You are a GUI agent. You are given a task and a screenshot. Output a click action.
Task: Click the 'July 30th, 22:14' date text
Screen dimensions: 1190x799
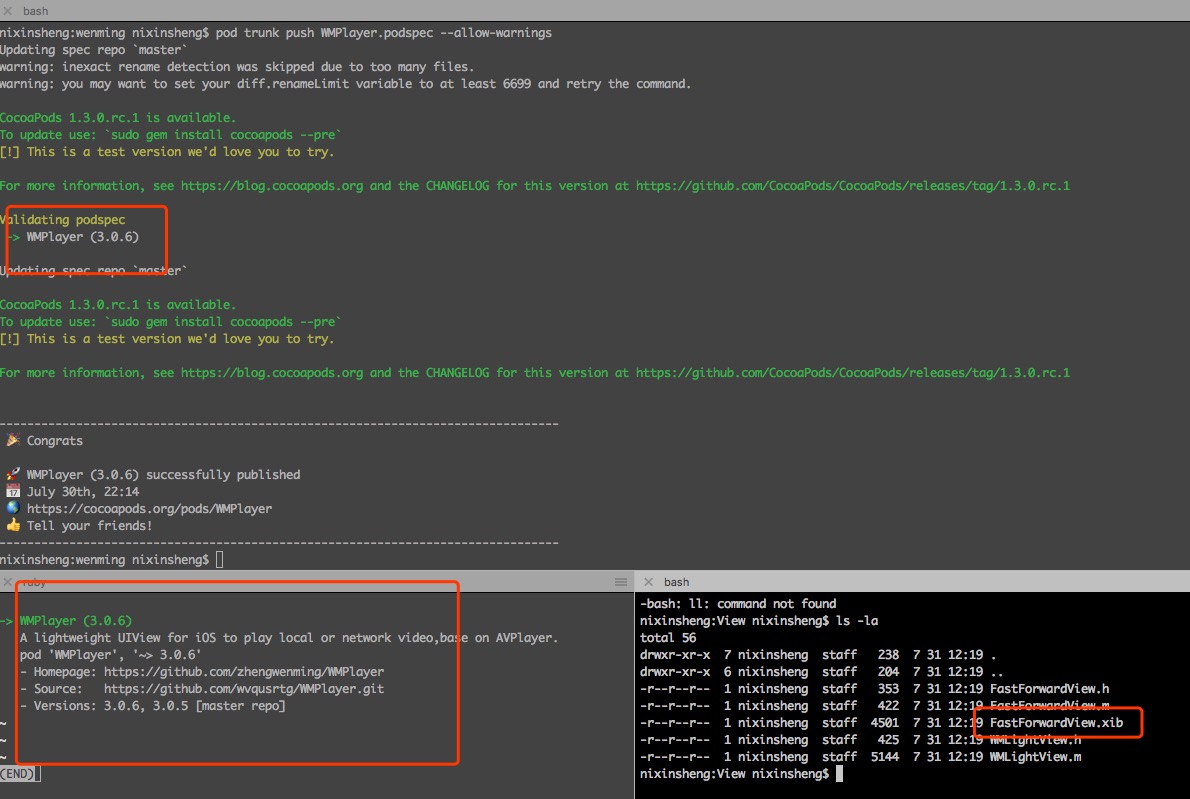(x=83, y=492)
